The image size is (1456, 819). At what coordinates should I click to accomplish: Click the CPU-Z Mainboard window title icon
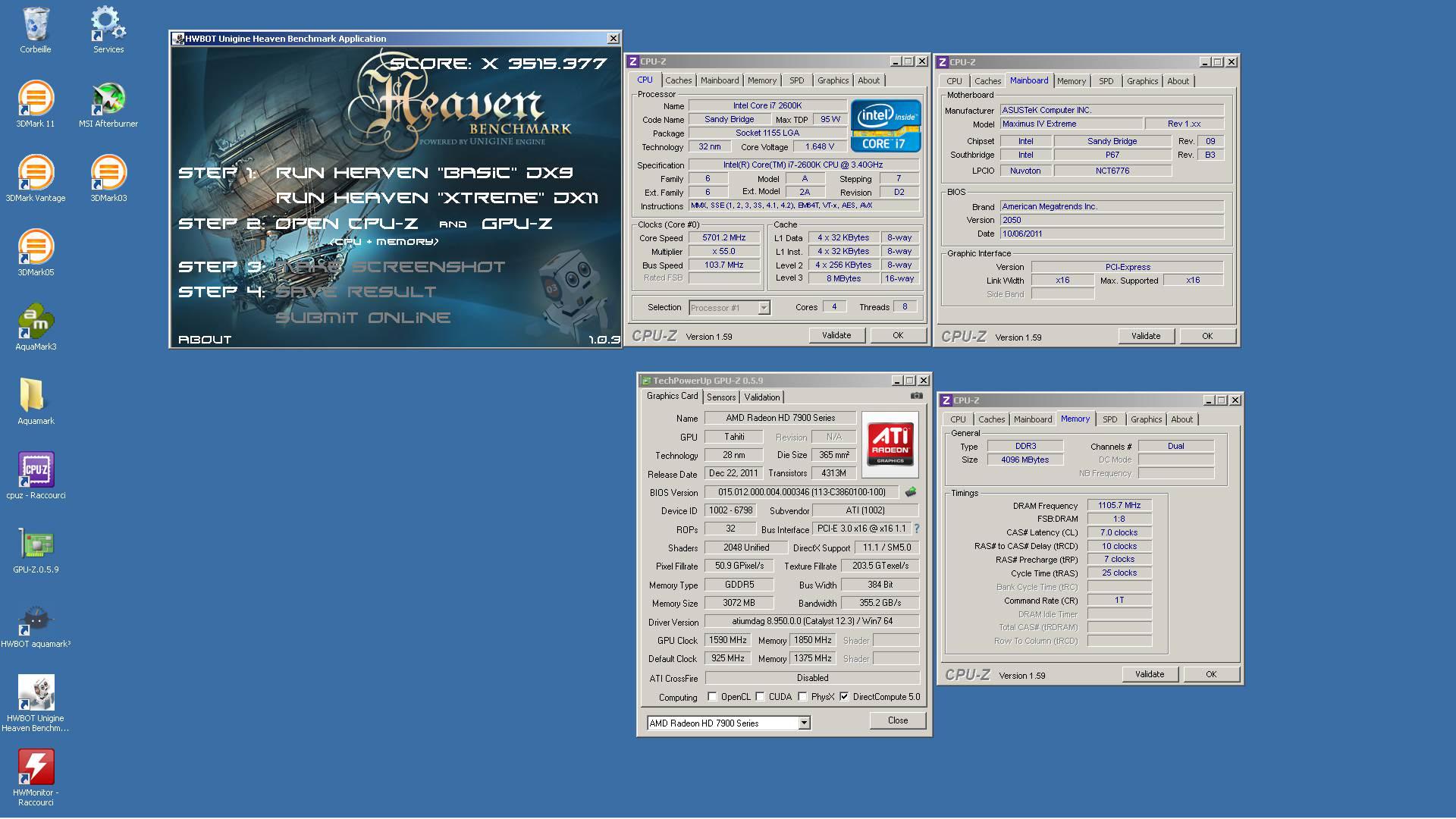[943, 62]
